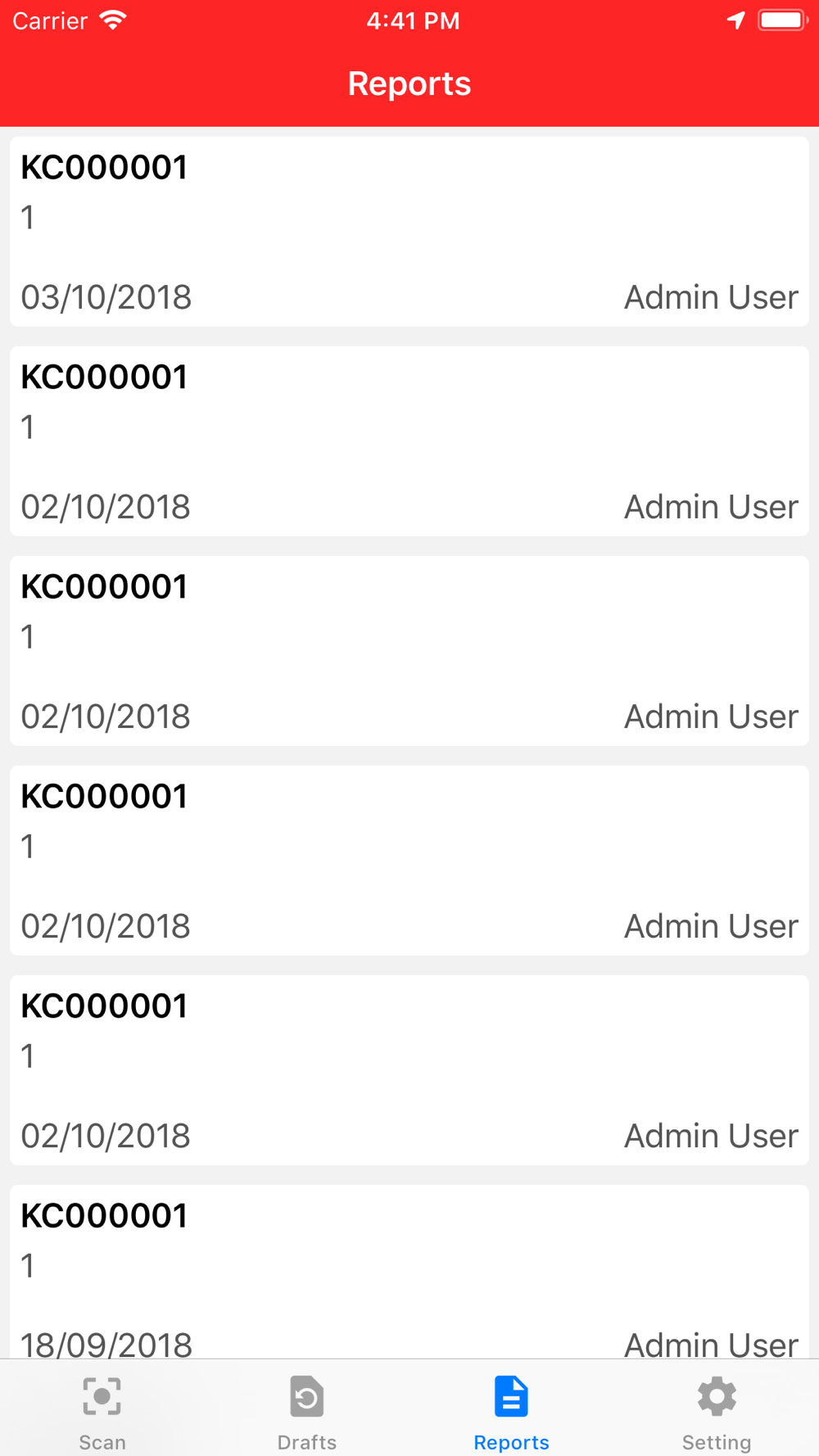This screenshot has width=819, height=1456.
Task: Select the Drafts tab label
Action: pos(307,1442)
